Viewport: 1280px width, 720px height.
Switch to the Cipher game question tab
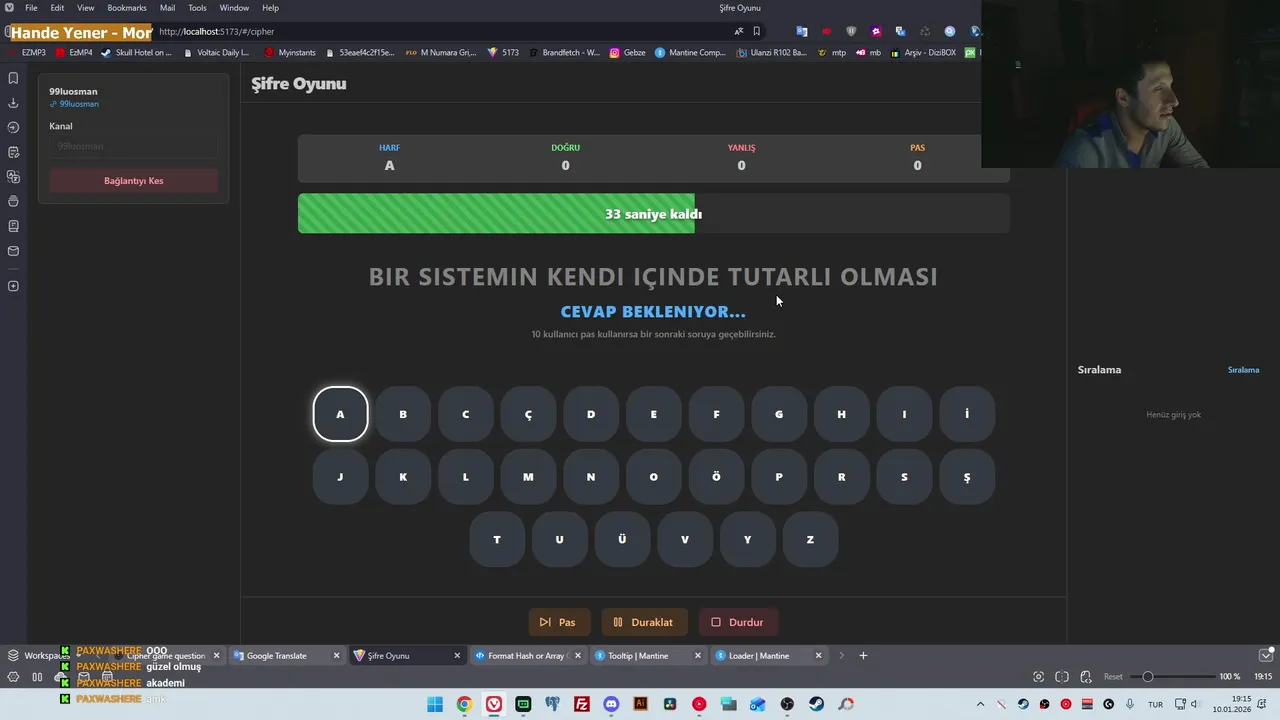pos(166,656)
